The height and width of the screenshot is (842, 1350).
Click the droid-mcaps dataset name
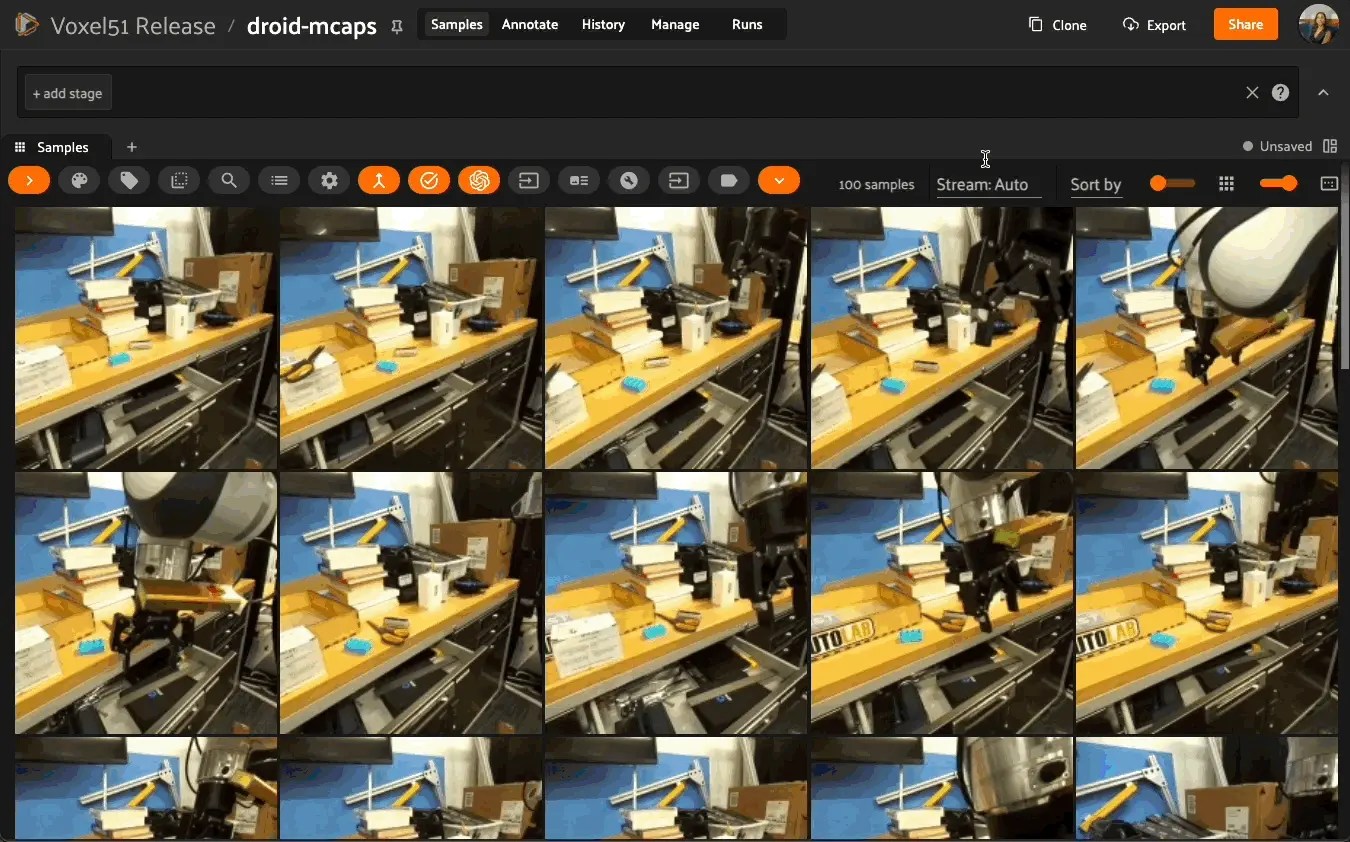[312, 26]
